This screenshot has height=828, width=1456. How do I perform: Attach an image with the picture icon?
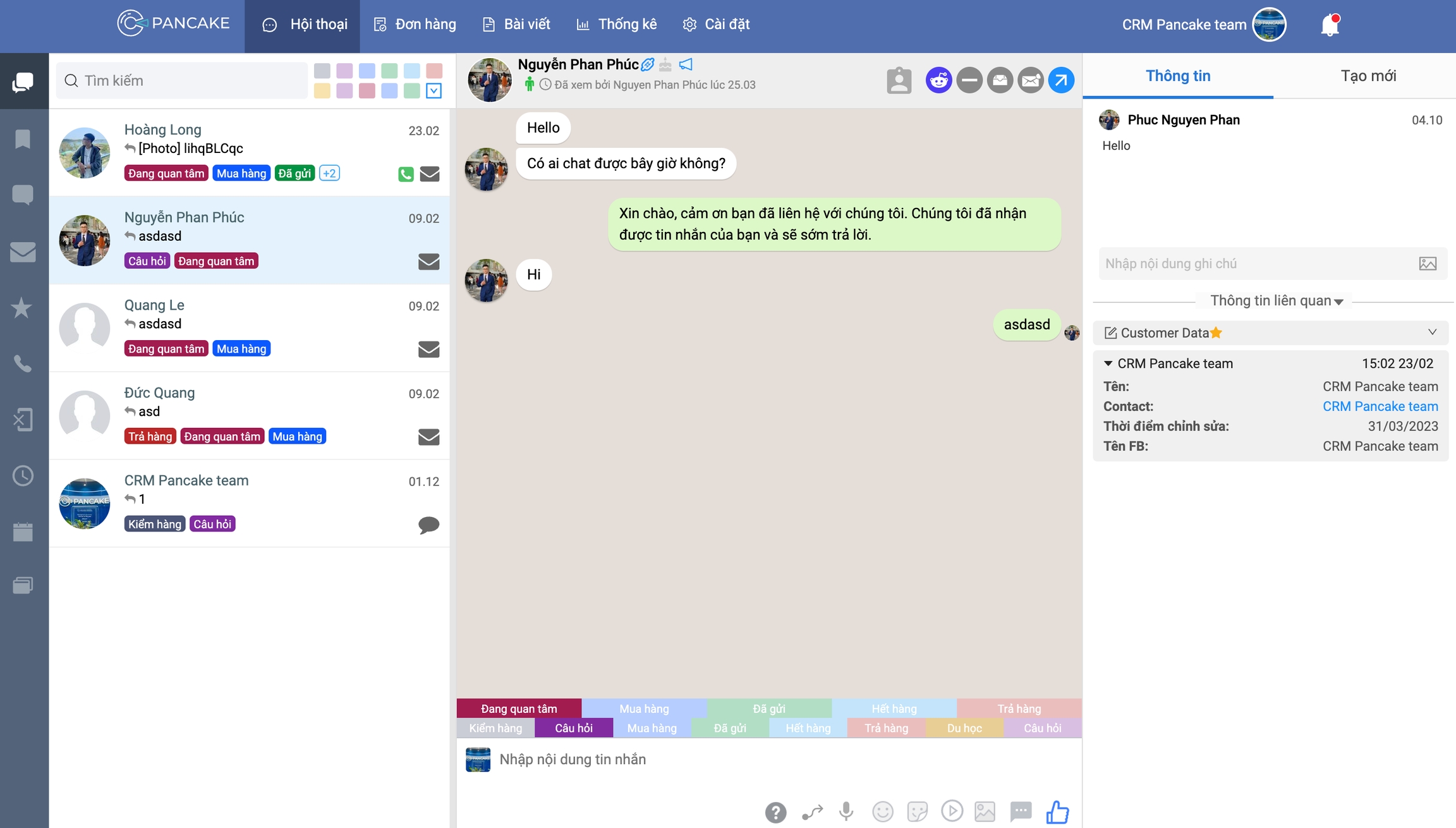pos(985,812)
